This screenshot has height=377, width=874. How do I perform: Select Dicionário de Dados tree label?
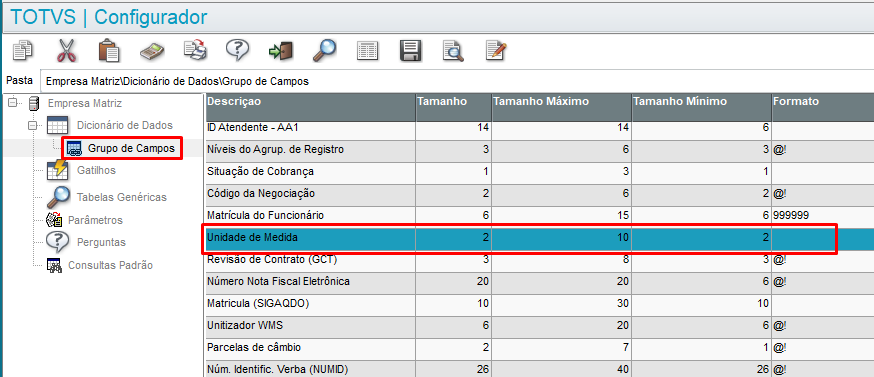[x=124, y=125]
